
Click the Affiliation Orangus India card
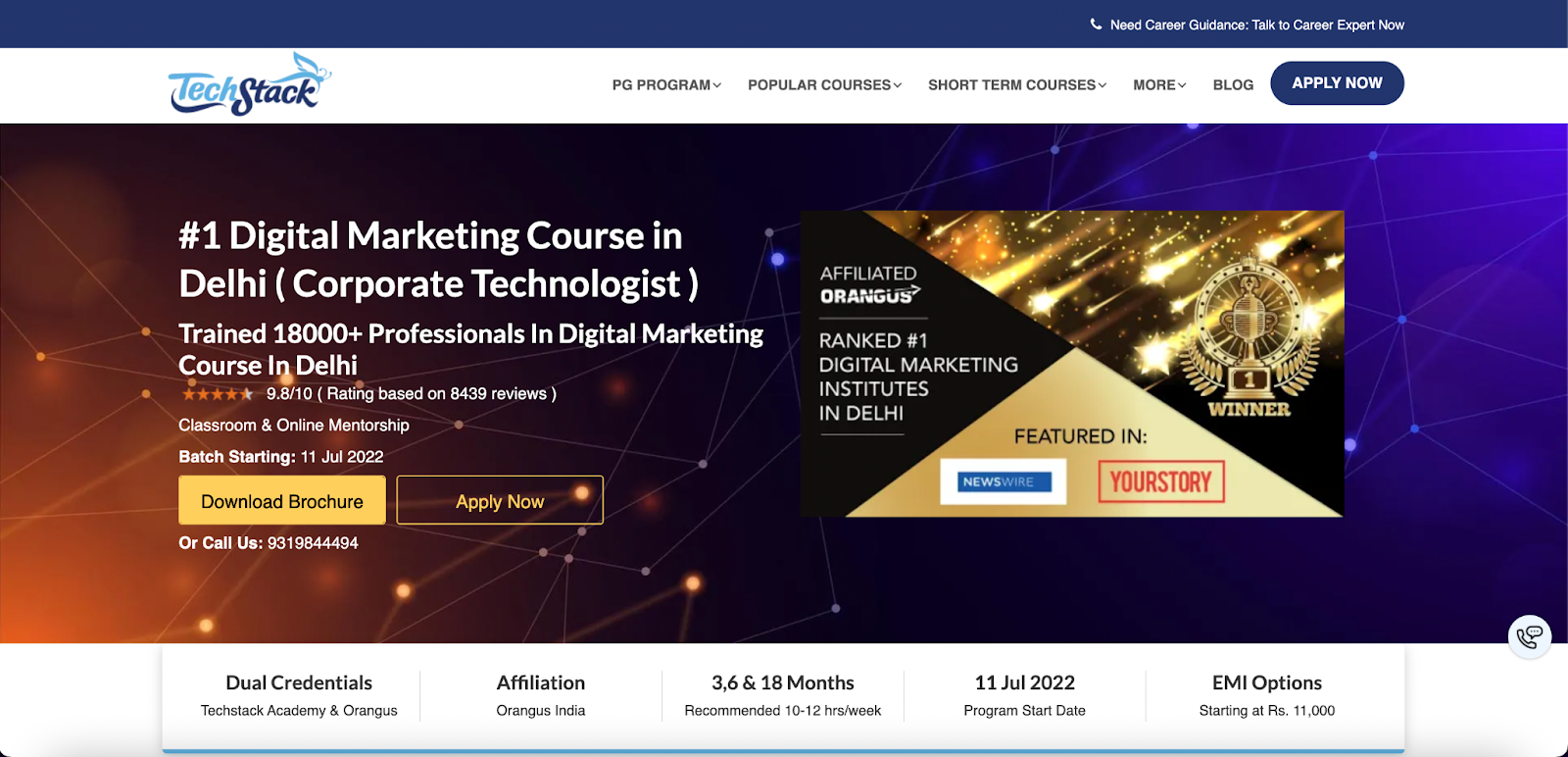click(541, 695)
